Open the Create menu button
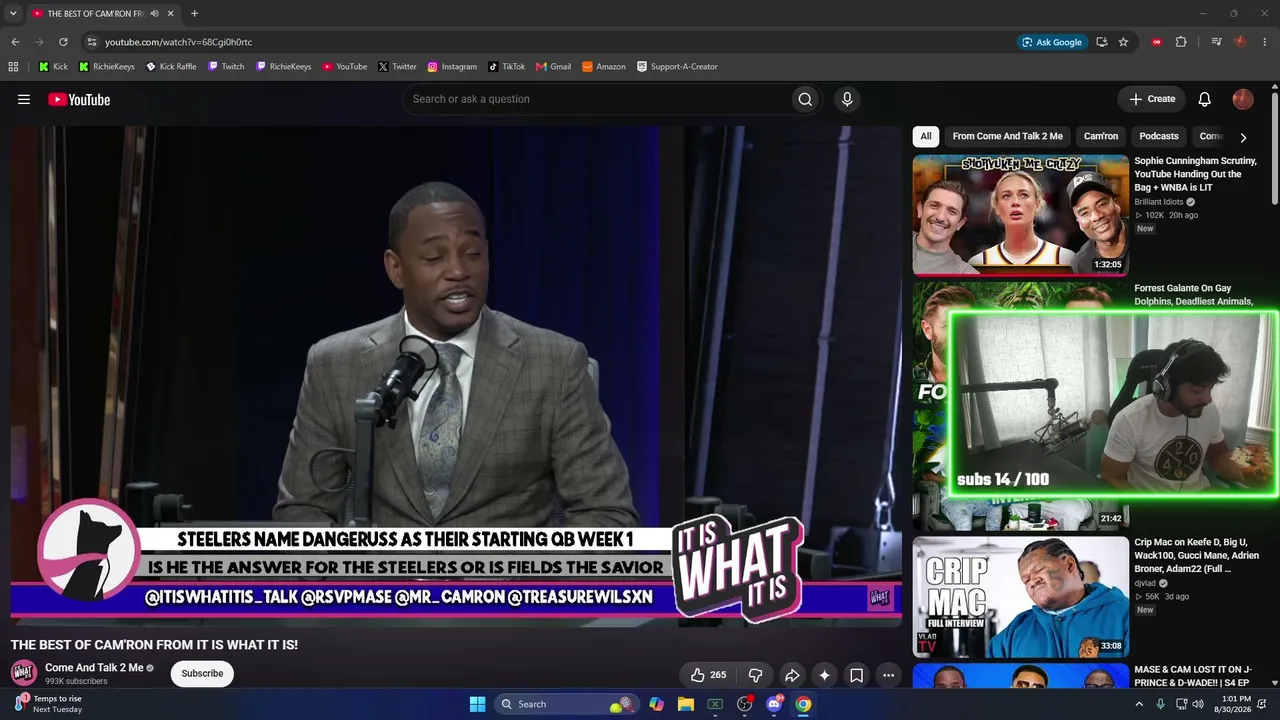The width and height of the screenshot is (1280, 720). pyautogui.click(x=1152, y=99)
